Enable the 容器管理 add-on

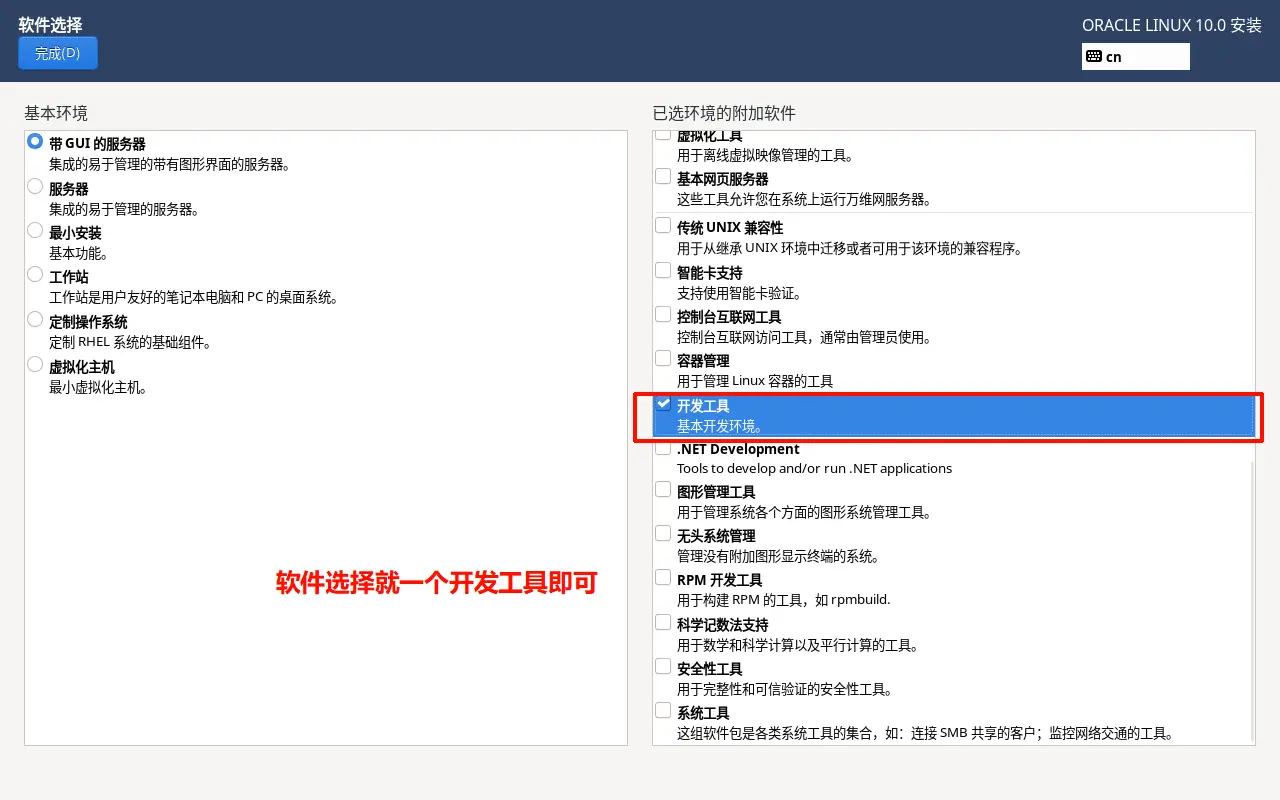point(663,357)
